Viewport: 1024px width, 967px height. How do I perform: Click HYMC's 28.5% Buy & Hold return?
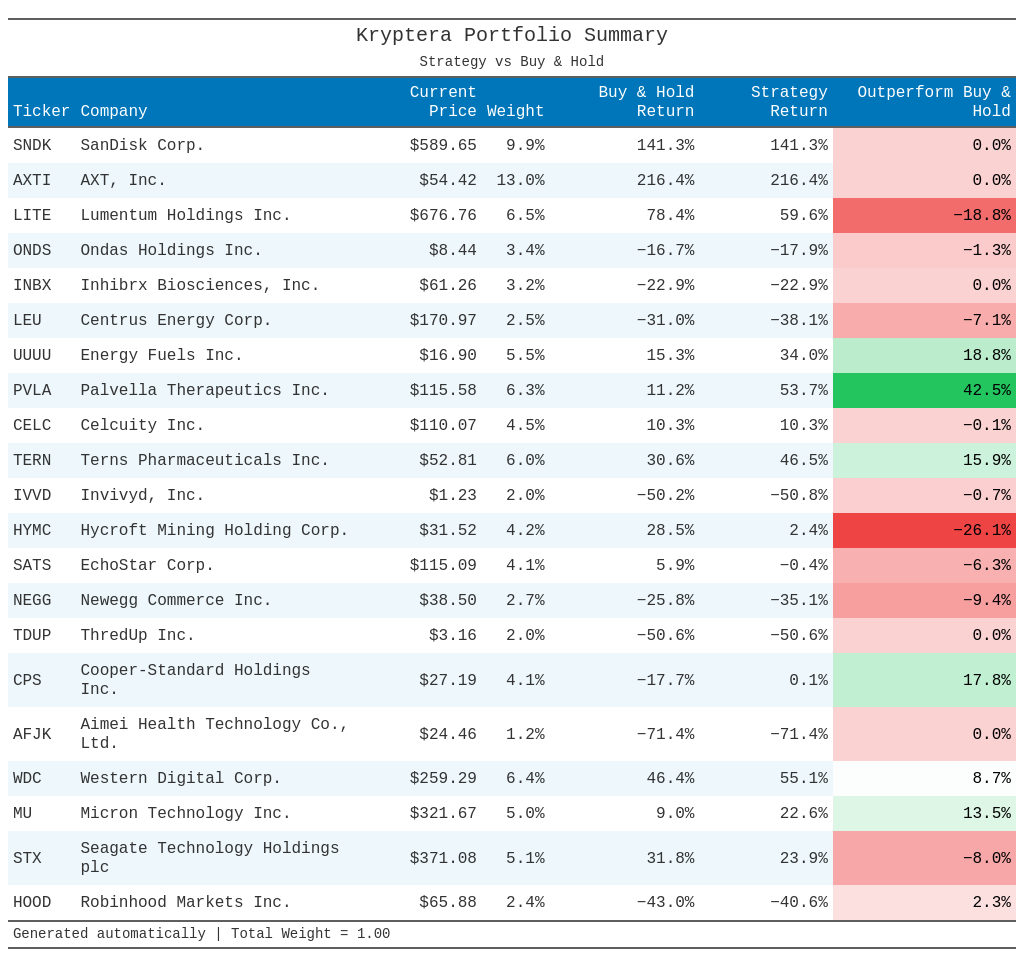(x=670, y=530)
